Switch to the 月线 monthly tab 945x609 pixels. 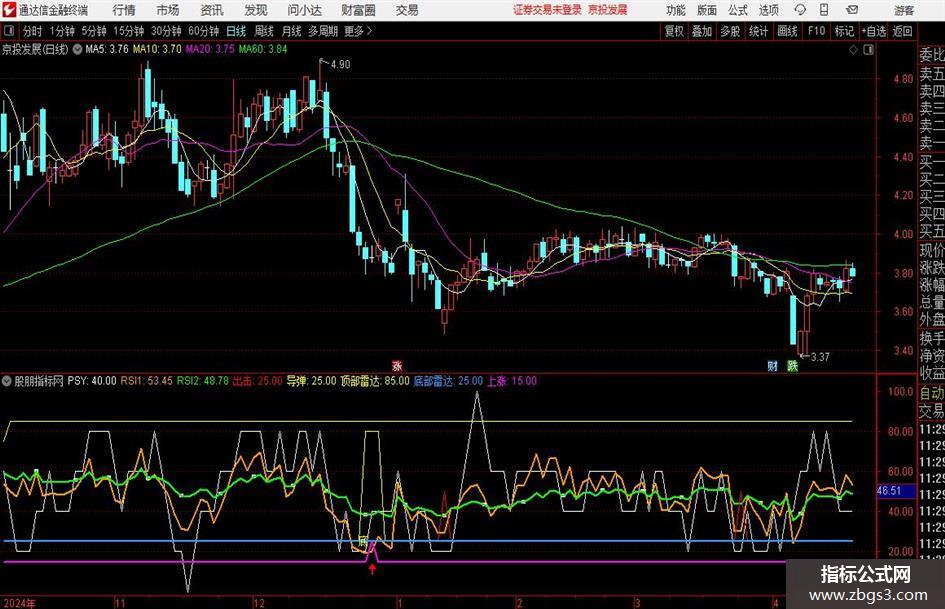(x=292, y=31)
